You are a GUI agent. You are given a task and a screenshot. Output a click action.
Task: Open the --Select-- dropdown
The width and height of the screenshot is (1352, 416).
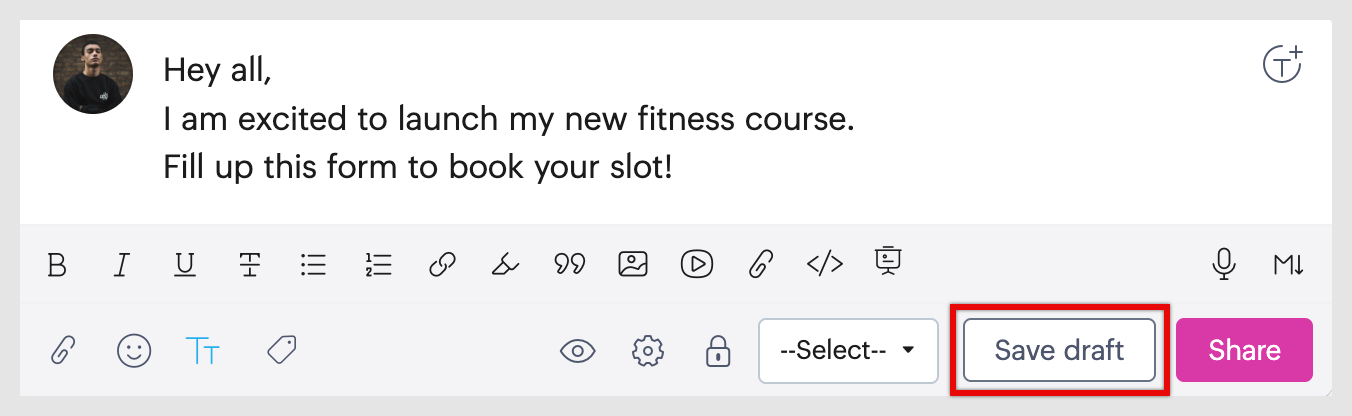848,351
